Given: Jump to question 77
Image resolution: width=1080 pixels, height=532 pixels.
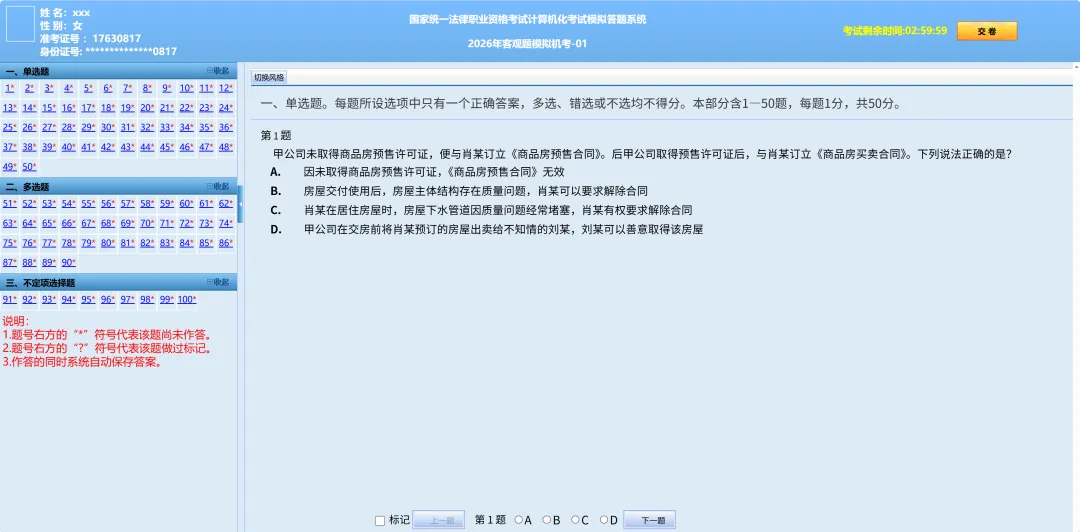Looking at the screenshot, I should coord(49,243).
